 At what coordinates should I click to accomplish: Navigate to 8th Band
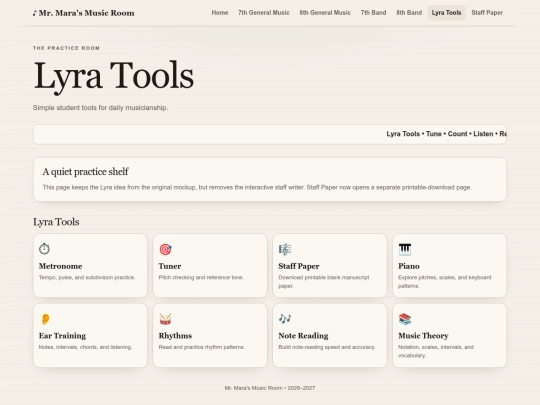click(409, 13)
